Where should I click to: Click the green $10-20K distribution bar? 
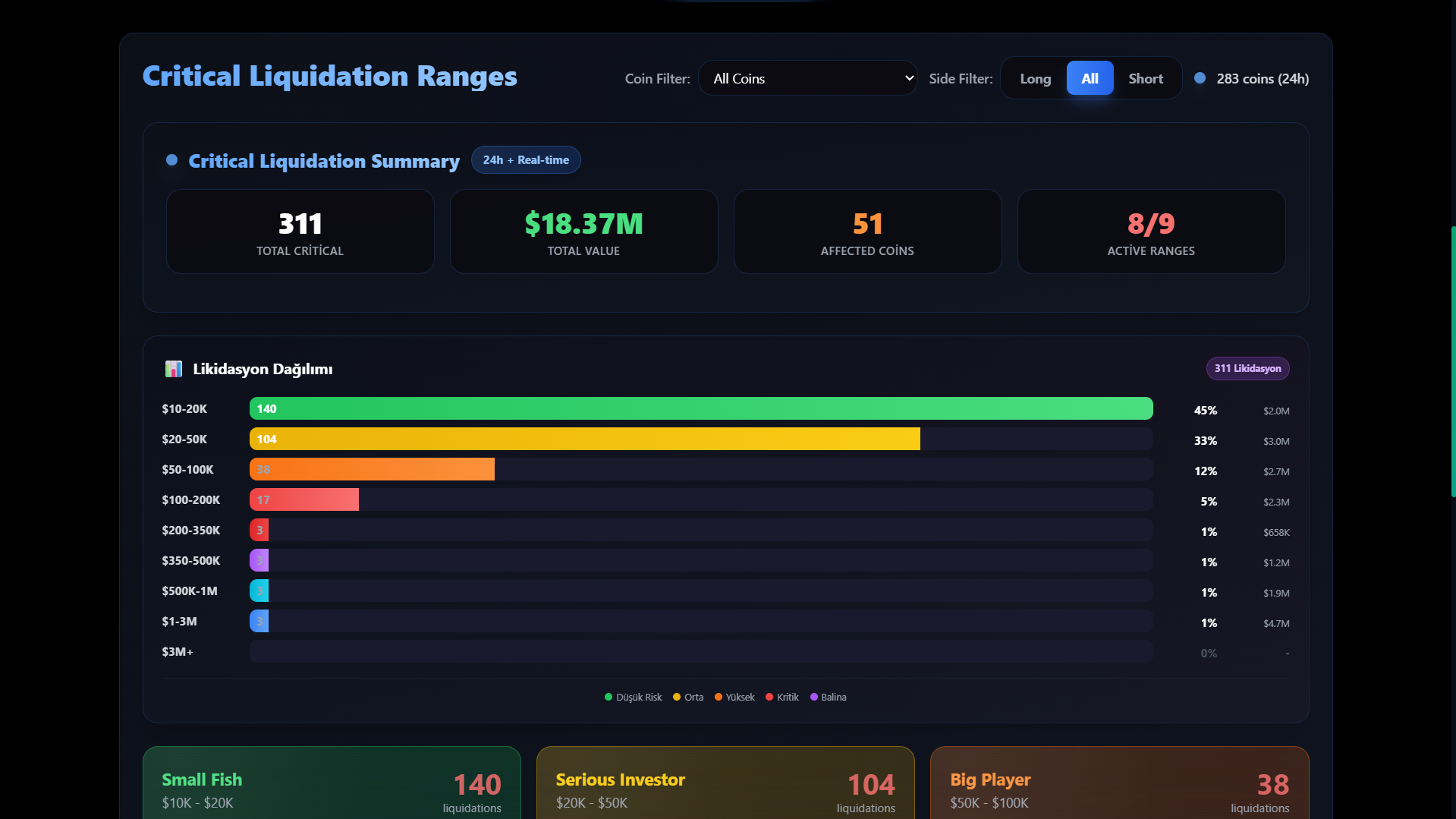coord(701,408)
